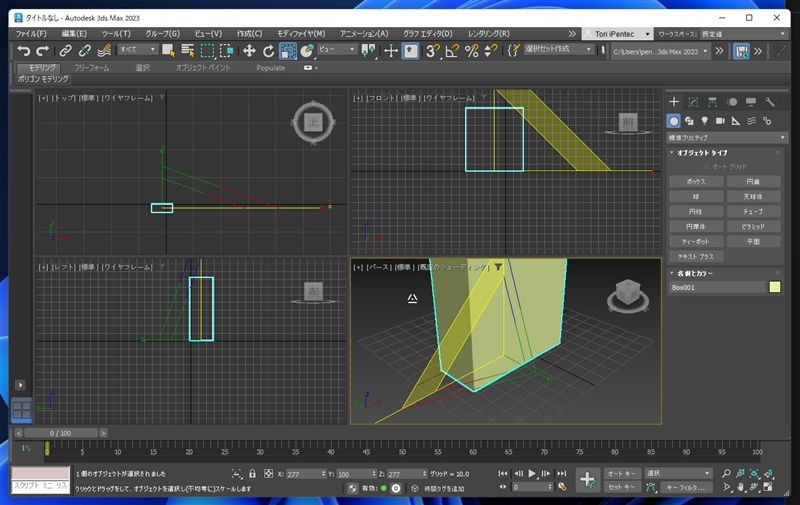Toggle the 3D Snaps button
The width and height of the screenshot is (800, 505).
click(x=433, y=50)
